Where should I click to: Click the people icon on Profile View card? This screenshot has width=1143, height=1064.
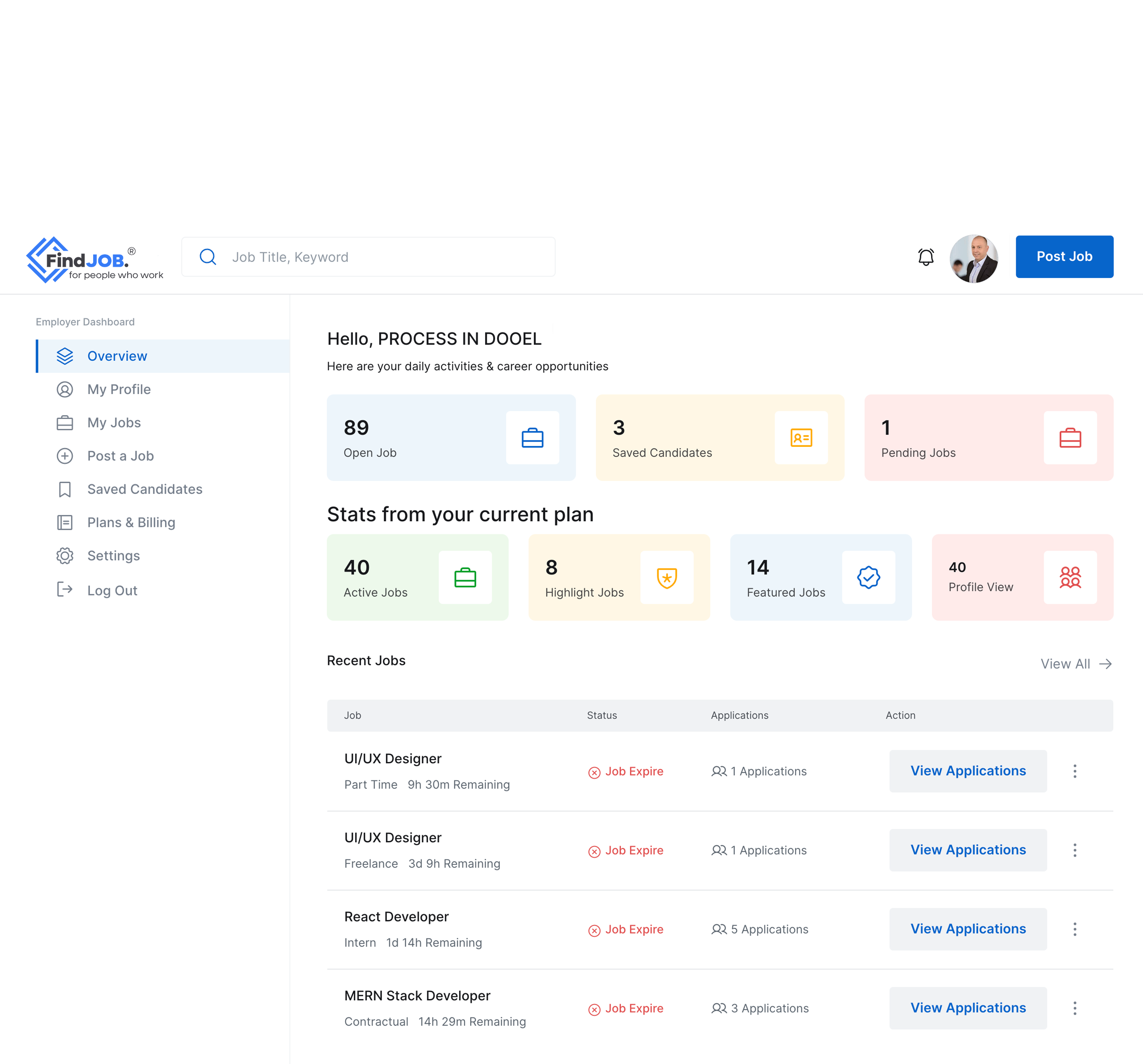[x=1070, y=577]
